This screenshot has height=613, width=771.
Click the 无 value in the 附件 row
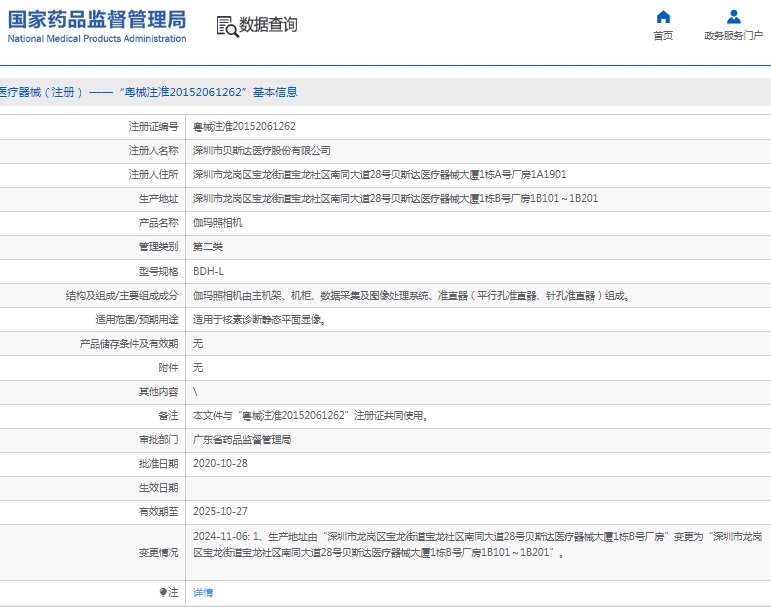(198, 368)
